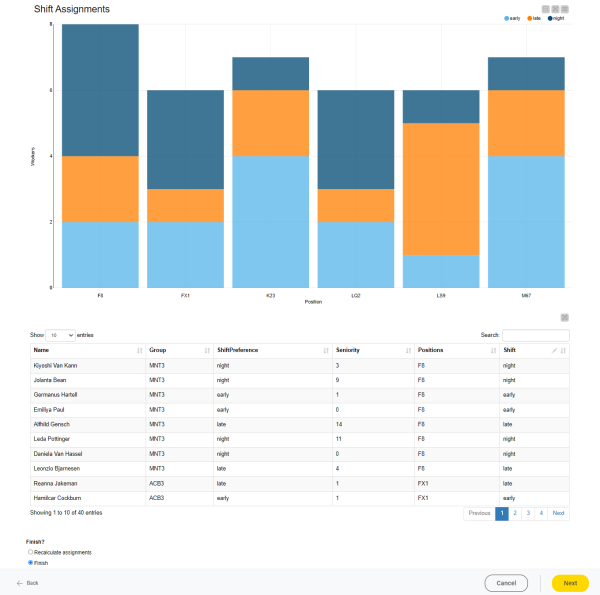The image size is (600, 595).
Task: Click the K23 axis label under chart
Action: (x=271, y=296)
